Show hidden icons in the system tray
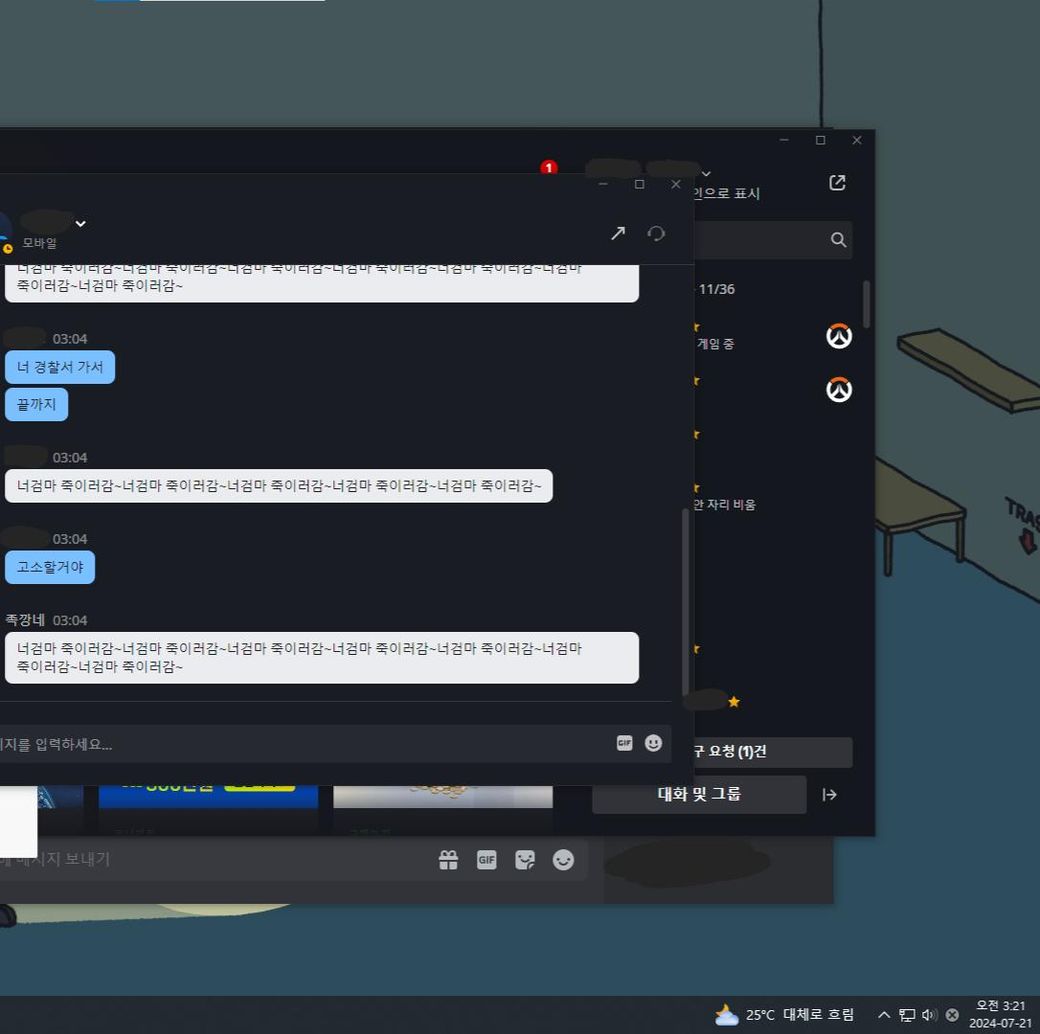 coord(883,1015)
